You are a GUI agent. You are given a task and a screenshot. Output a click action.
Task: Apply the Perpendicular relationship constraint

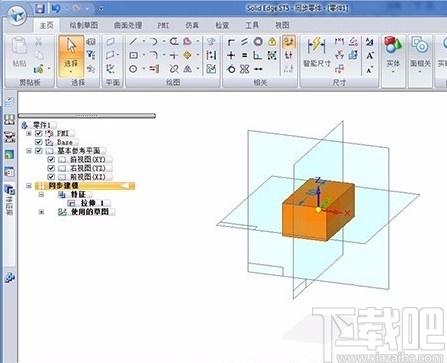click(x=257, y=55)
